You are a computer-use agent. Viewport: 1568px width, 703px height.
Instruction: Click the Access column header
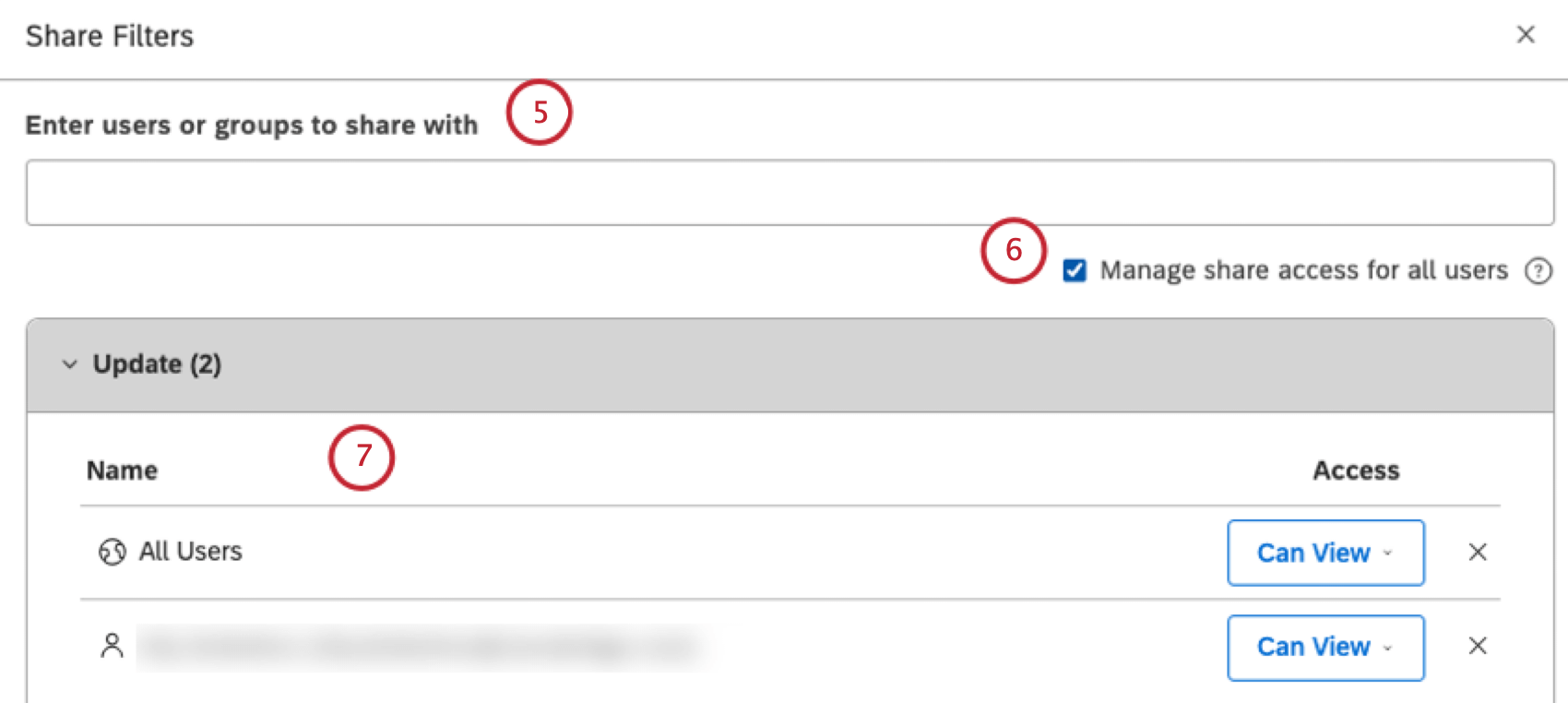coord(1355,470)
